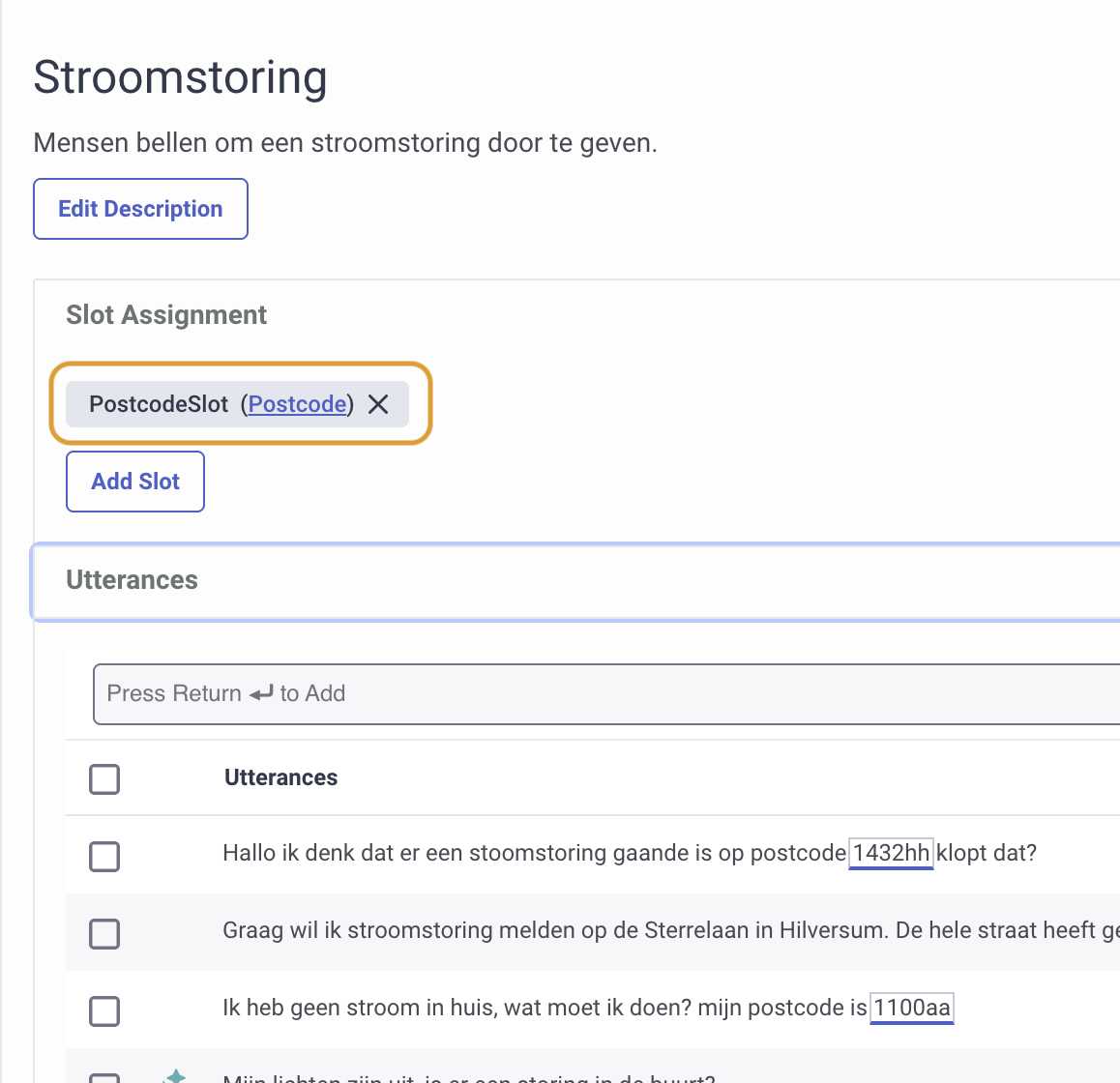Click the Stroomstoring intent title

point(180,77)
